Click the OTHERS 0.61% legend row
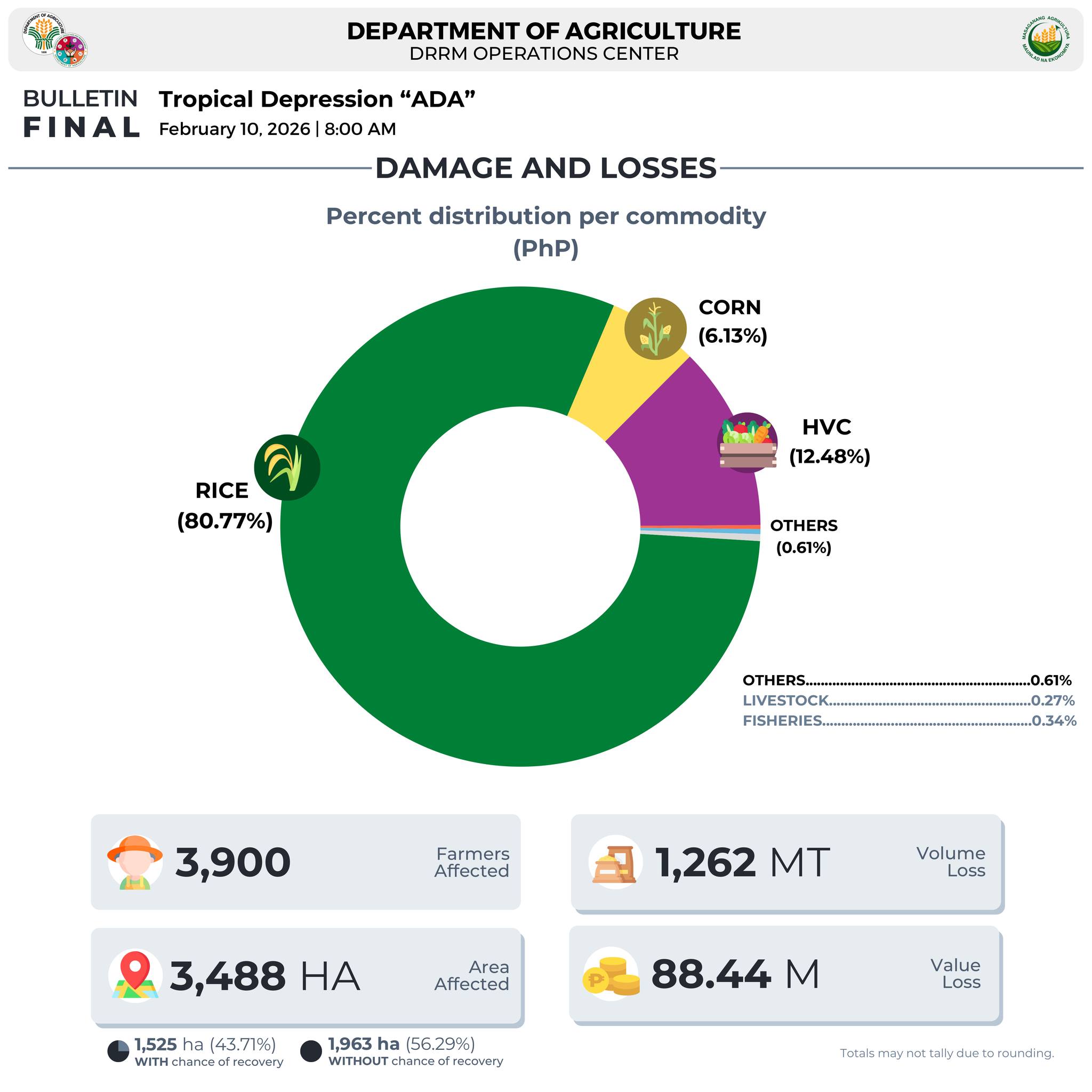 906,680
